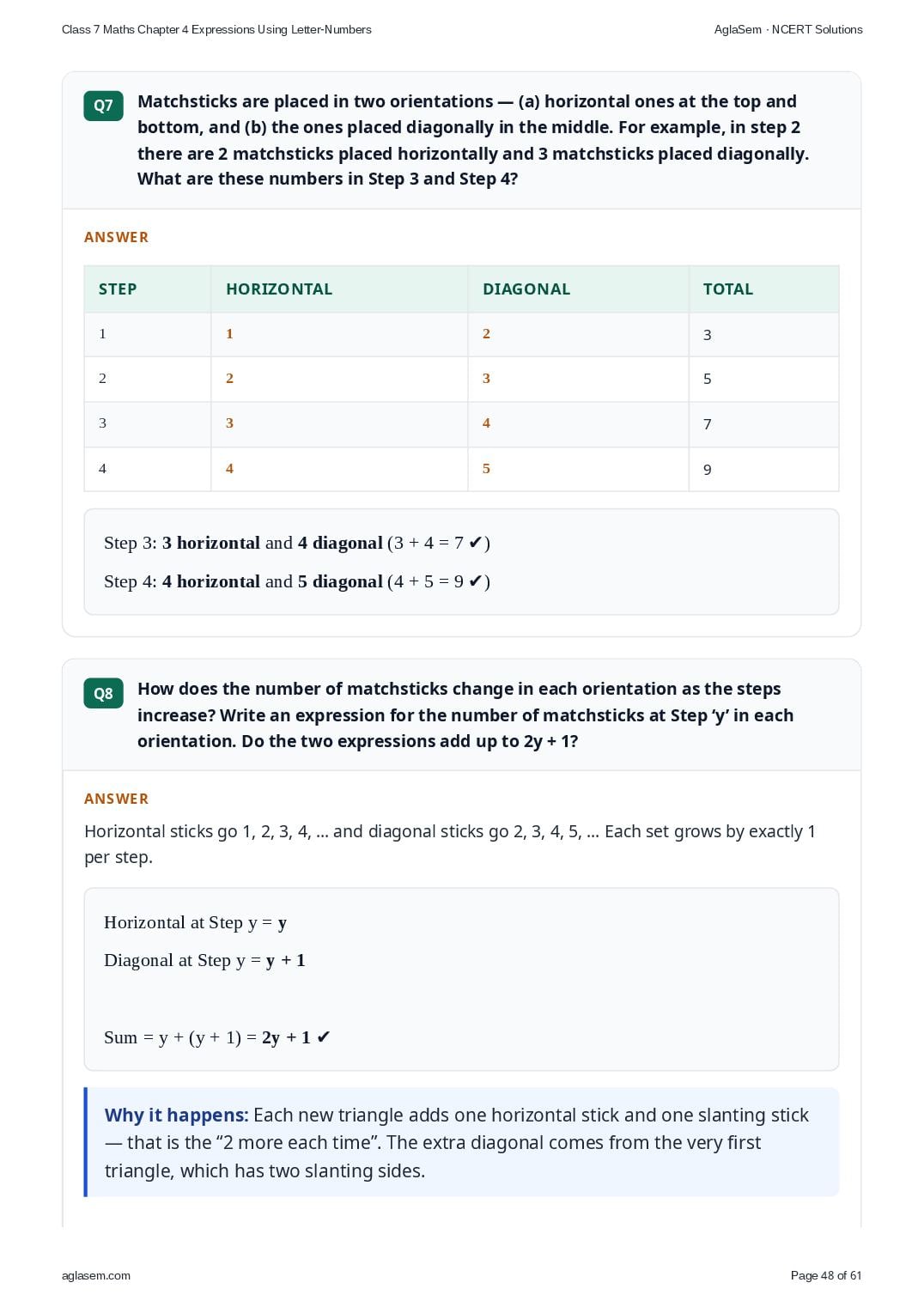Click the Step 3 checkmark symbol
924x1307 pixels.
pyautogui.click(x=476, y=543)
